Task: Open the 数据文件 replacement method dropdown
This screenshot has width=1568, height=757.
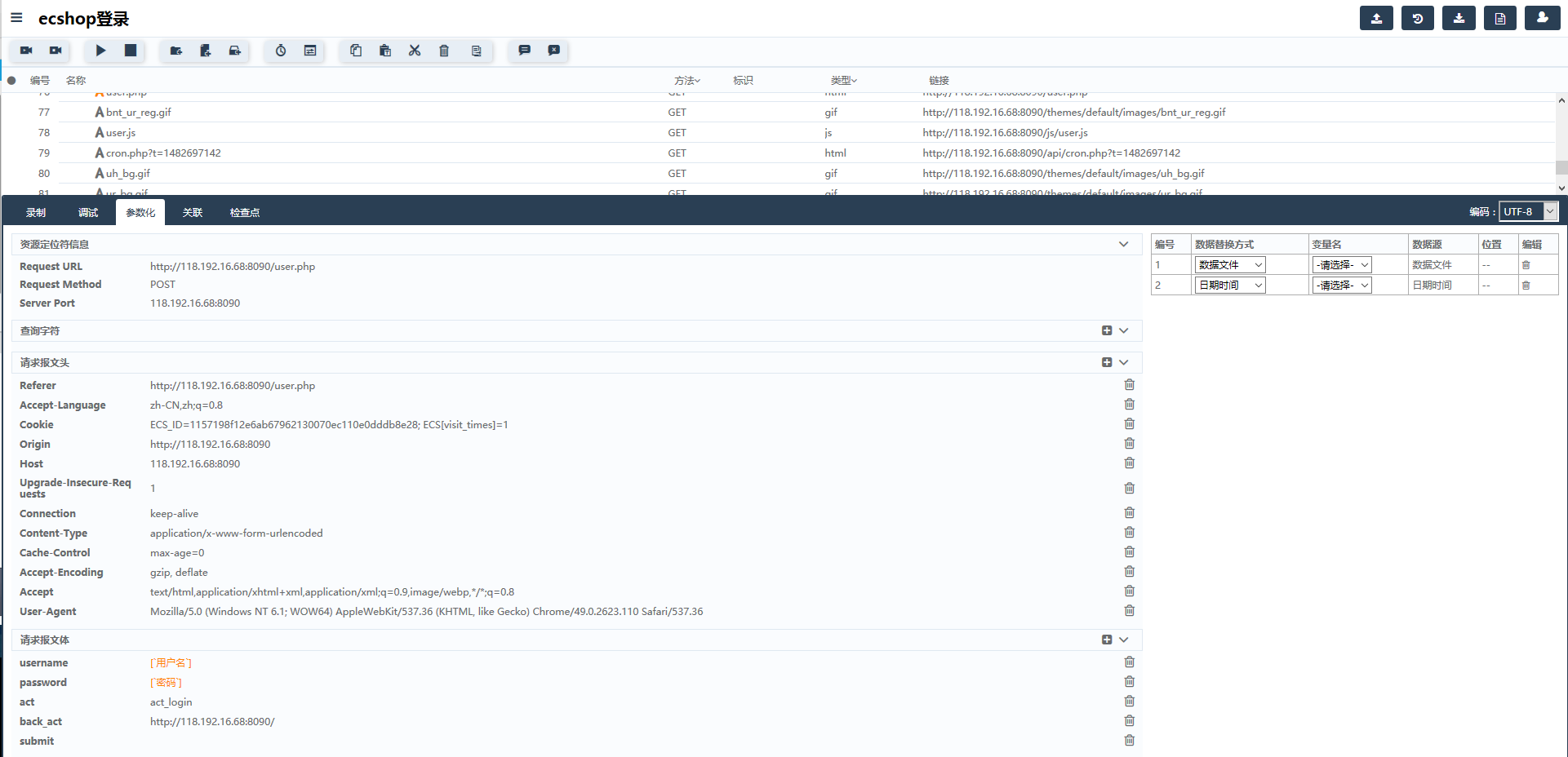Action: (x=1230, y=265)
